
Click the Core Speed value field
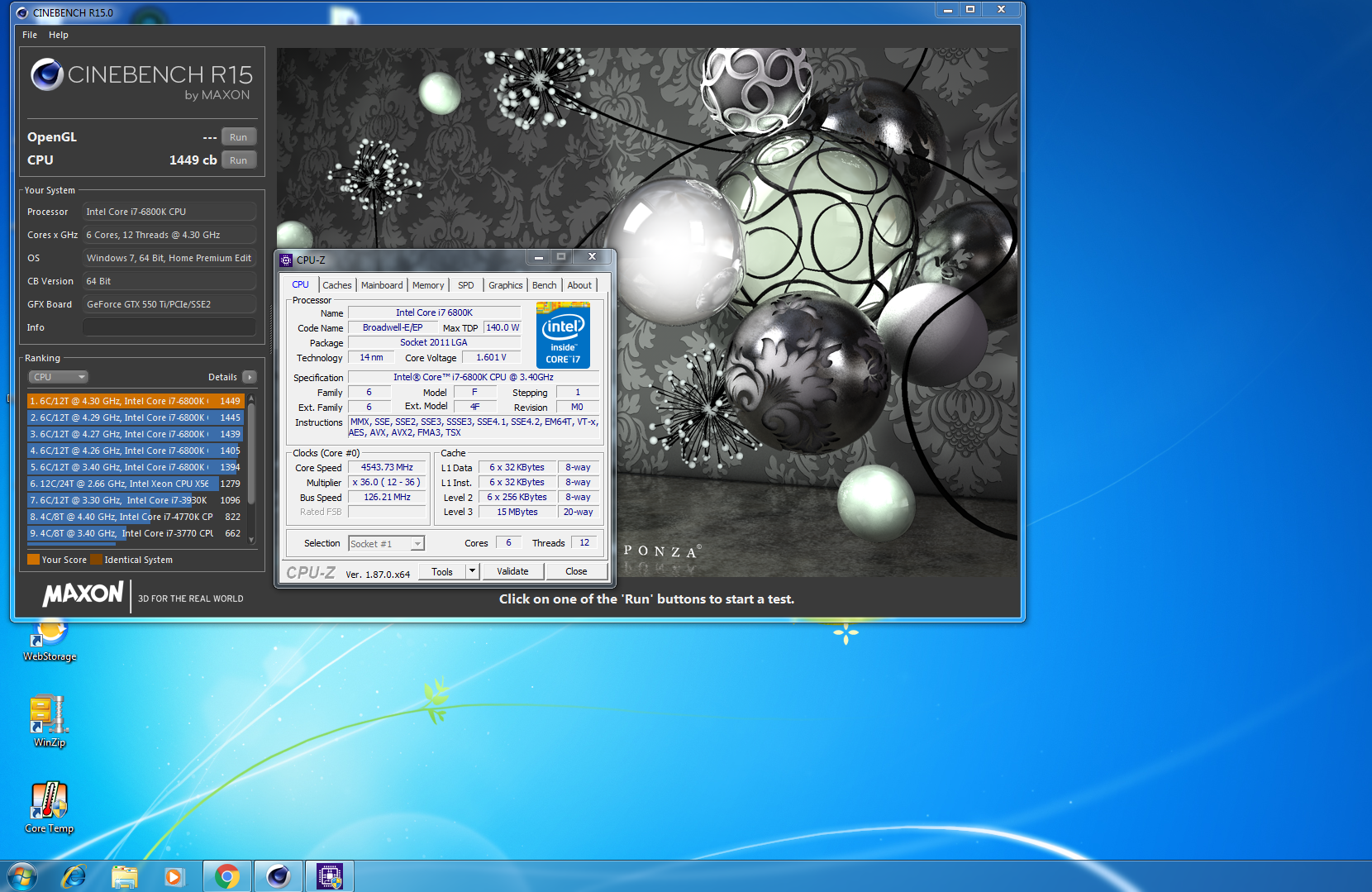[x=387, y=467]
